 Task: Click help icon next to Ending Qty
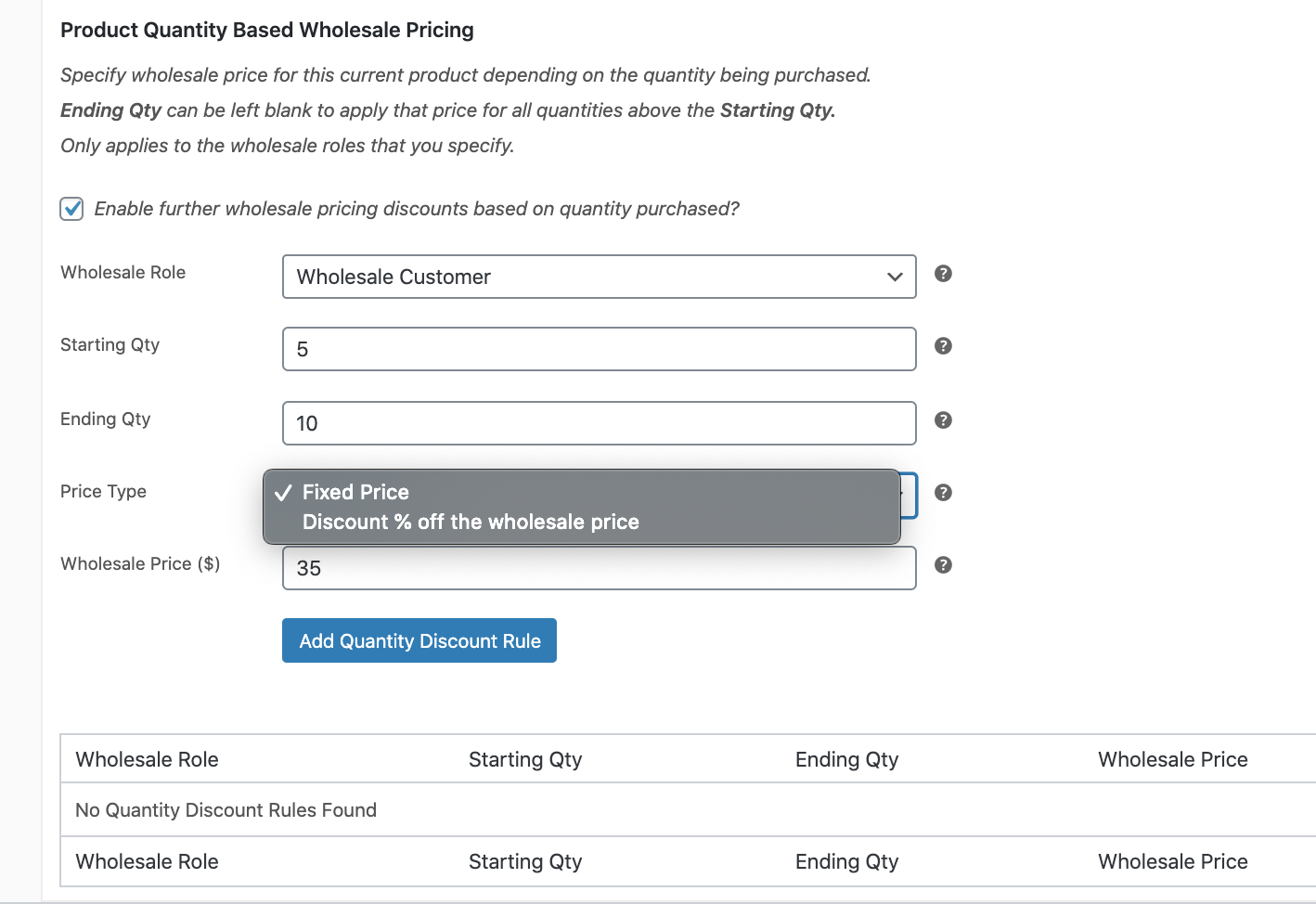click(x=943, y=420)
